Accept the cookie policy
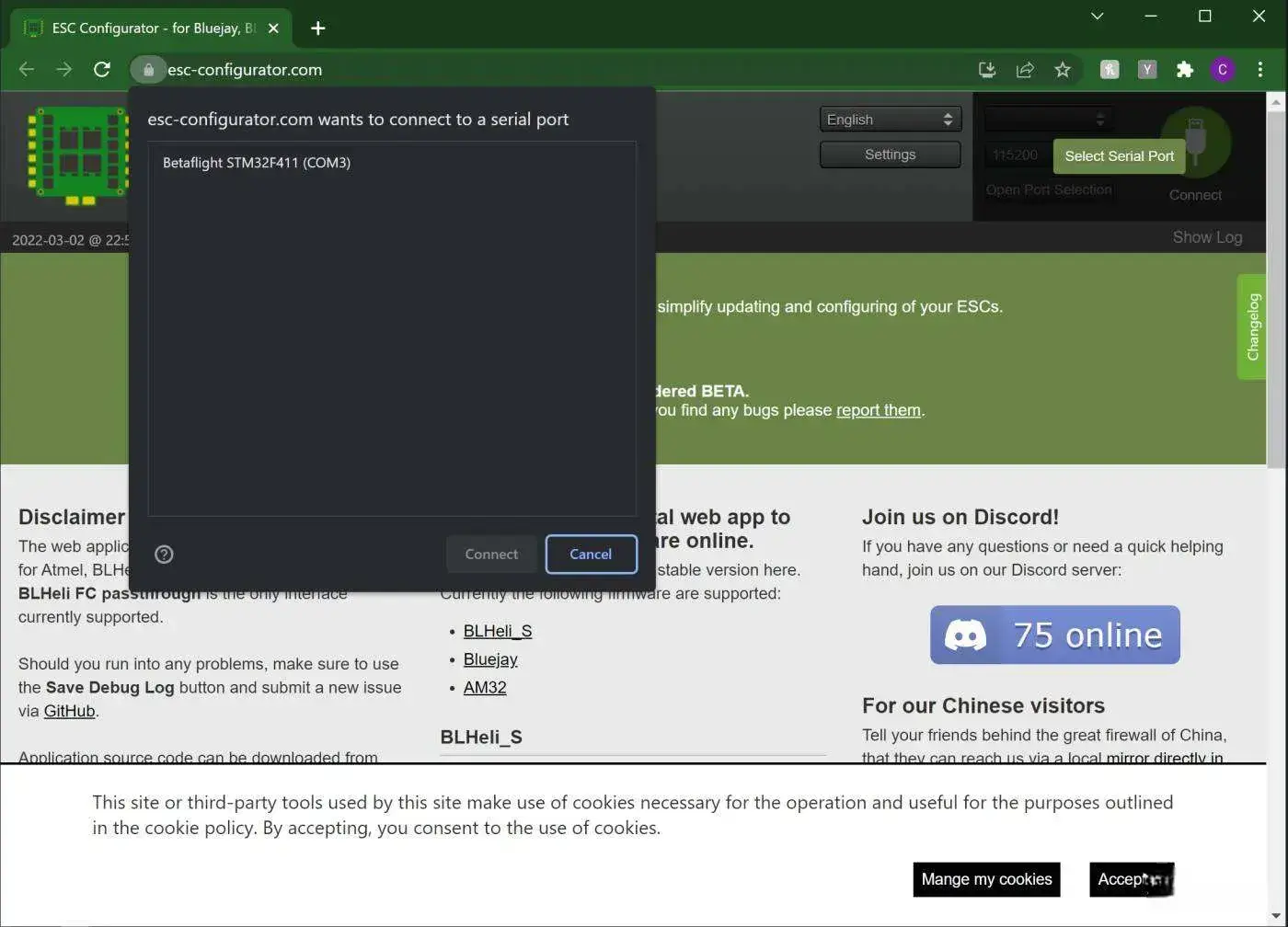 (x=1131, y=879)
